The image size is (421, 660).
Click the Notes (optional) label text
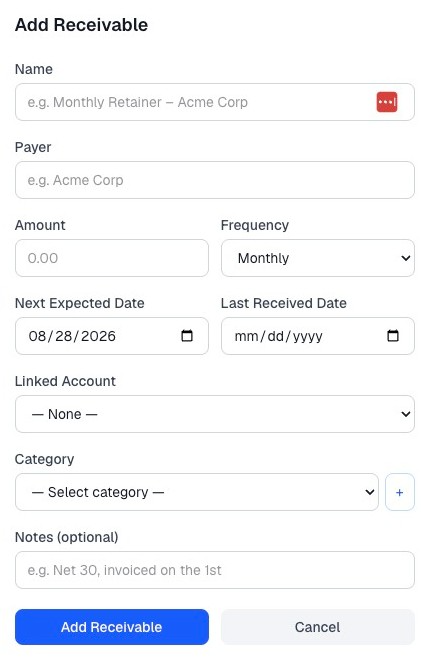[67, 537]
